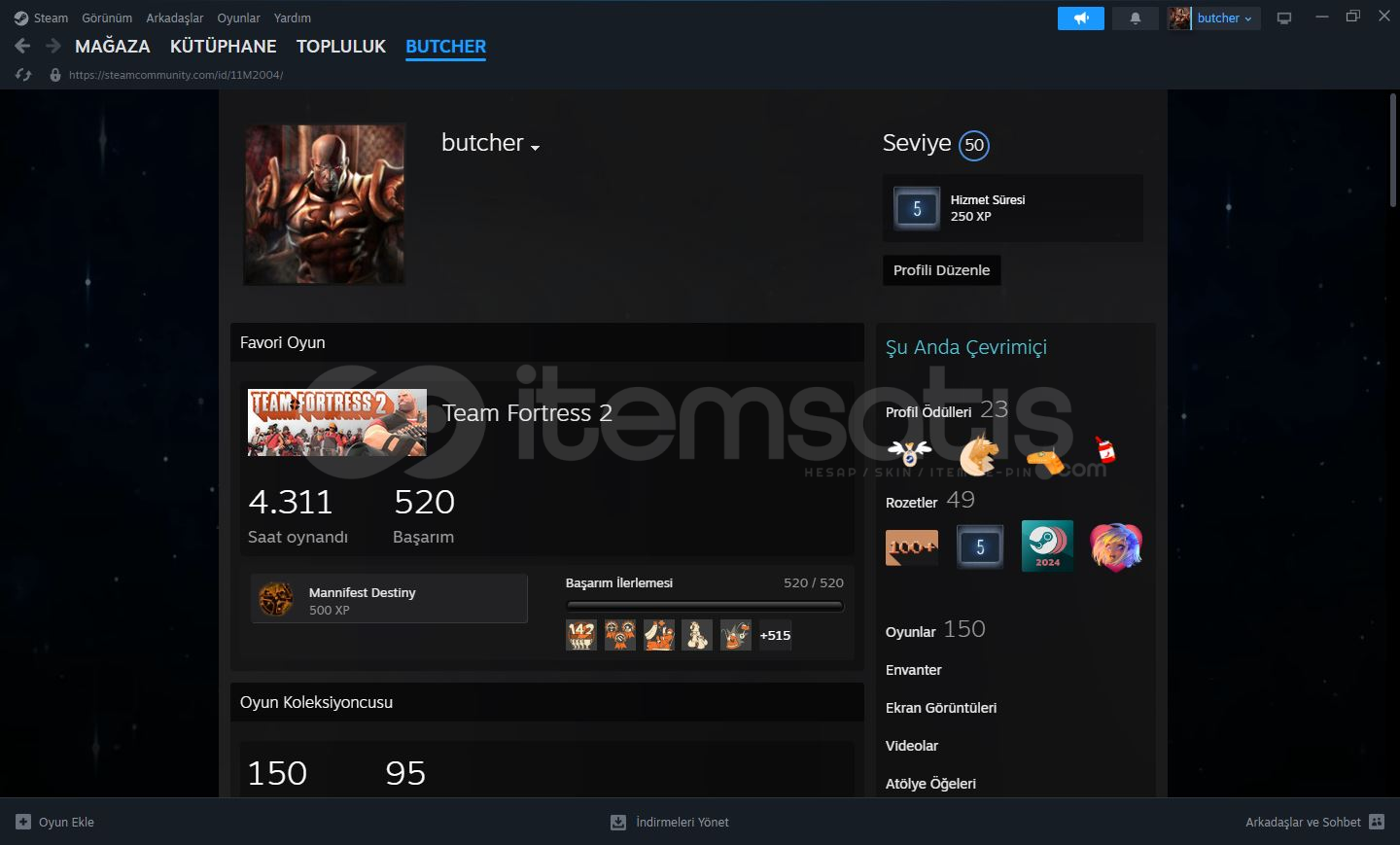Open the Envanter link
Viewport: 1400px width, 845px height.
pos(913,670)
